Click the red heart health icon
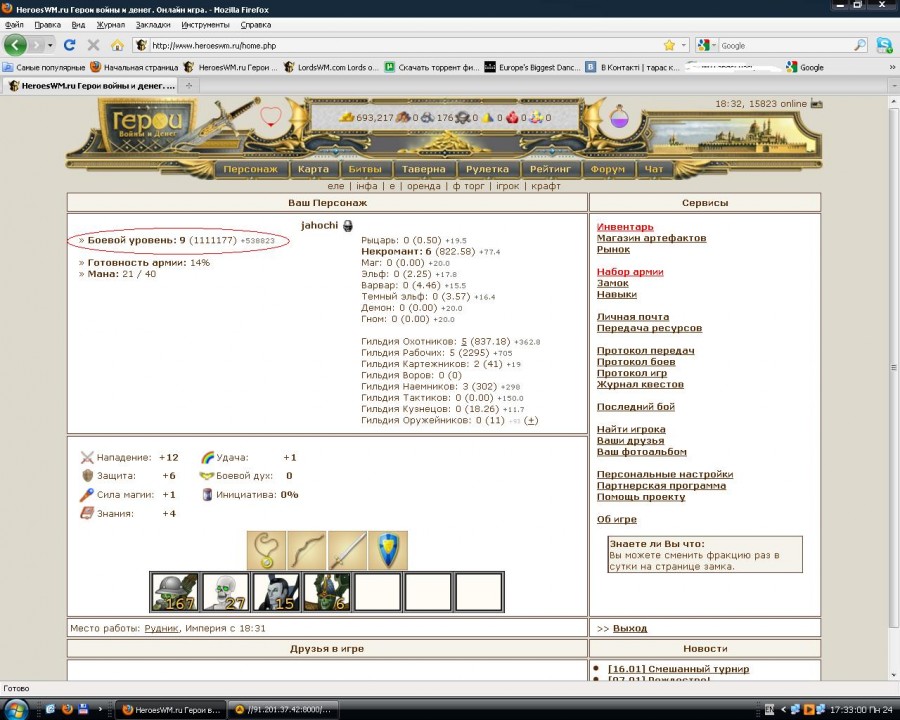 (x=270, y=116)
